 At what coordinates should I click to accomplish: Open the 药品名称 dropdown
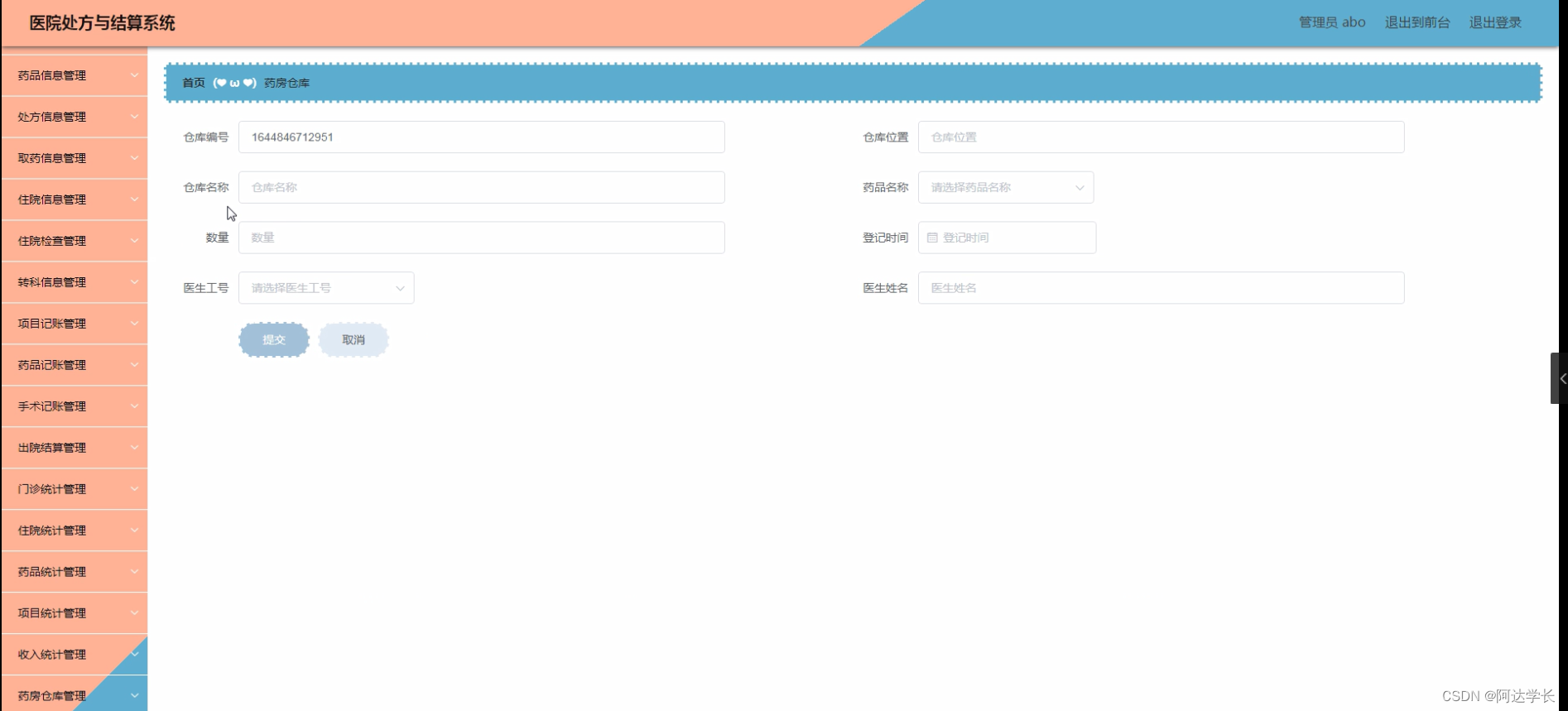pyautogui.click(x=1006, y=187)
